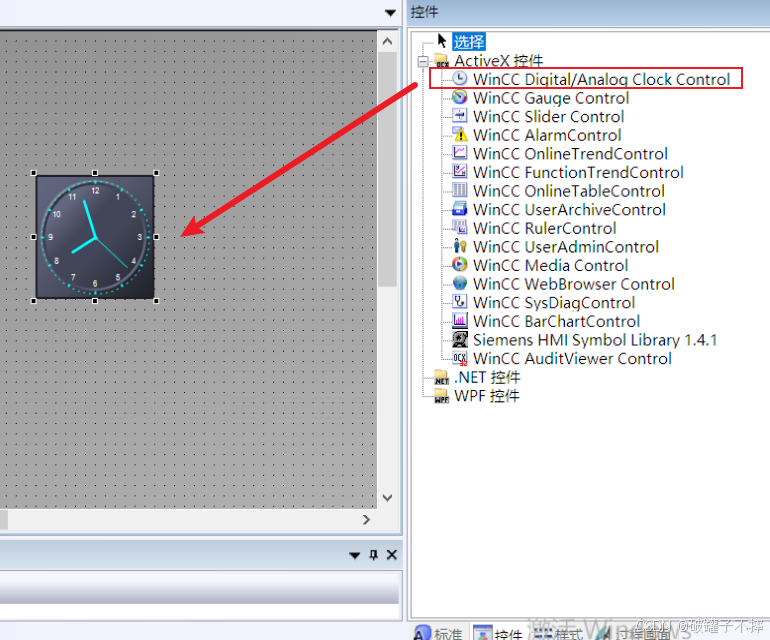Pin the lower panel with pushpin icon
Image resolution: width=770 pixels, height=640 pixels.
(373, 555)
